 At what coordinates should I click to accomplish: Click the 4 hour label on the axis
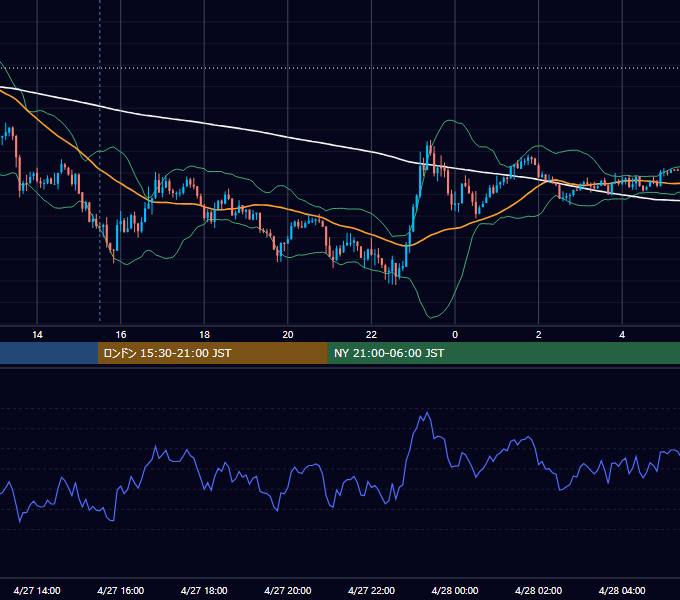point(622,335)
